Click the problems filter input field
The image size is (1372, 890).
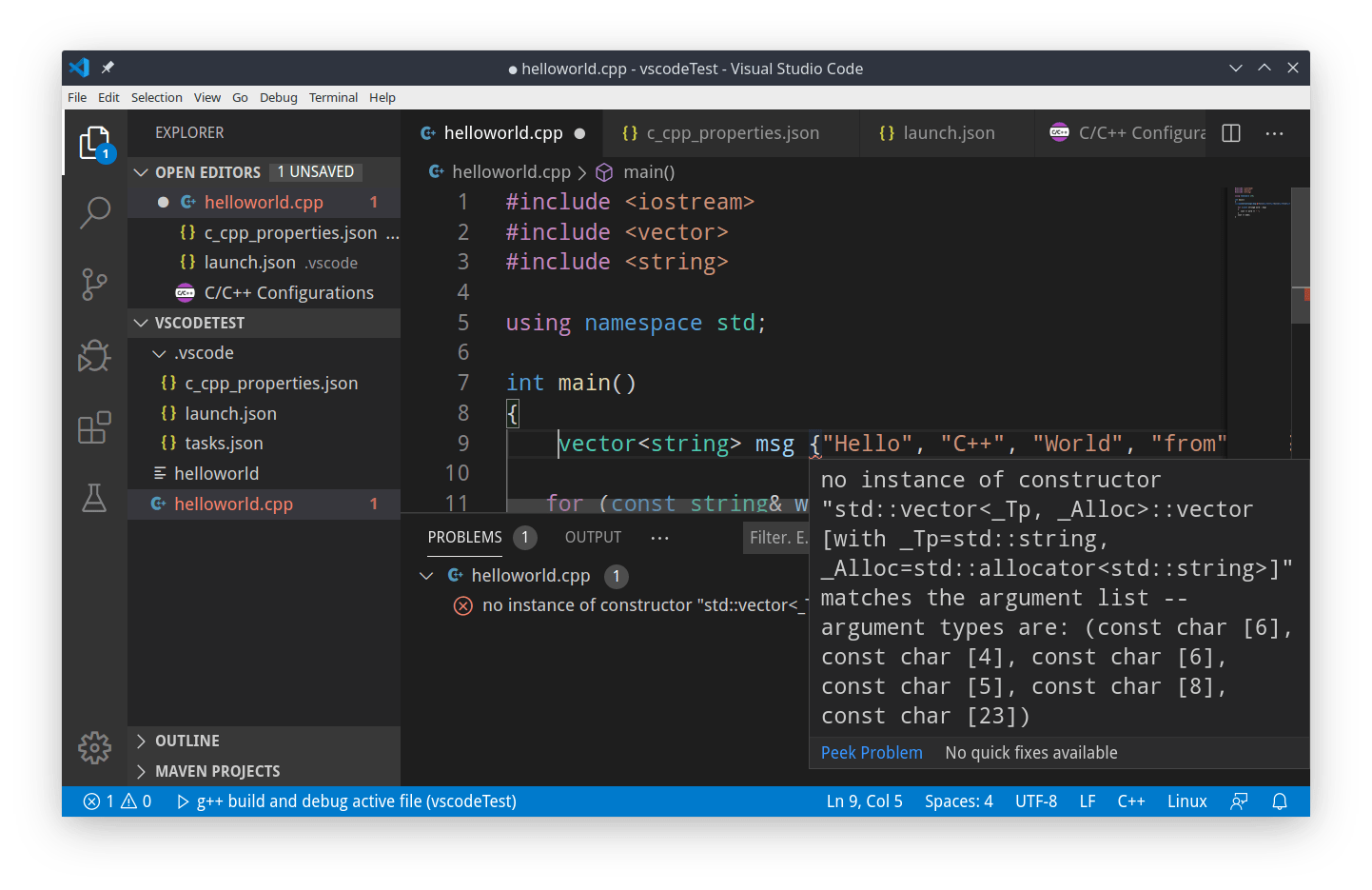pyautogui.click(x=775, y=538)
